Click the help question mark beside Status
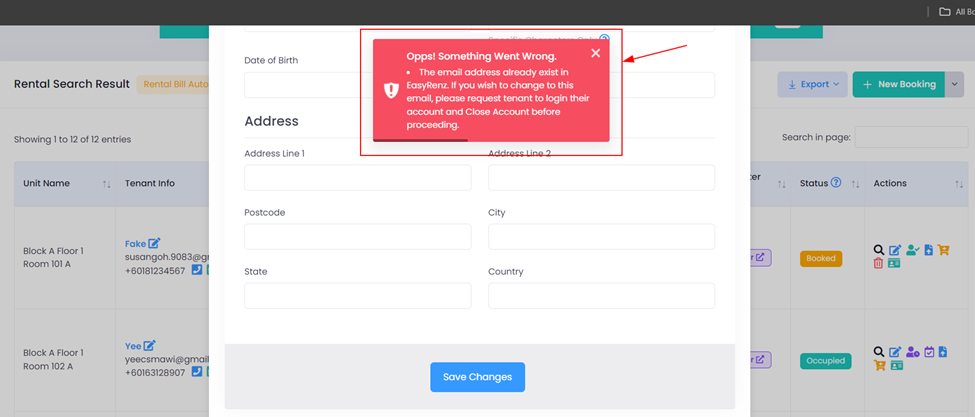The image size is (975, 417). pyautogui.click(x=836, y=183)
